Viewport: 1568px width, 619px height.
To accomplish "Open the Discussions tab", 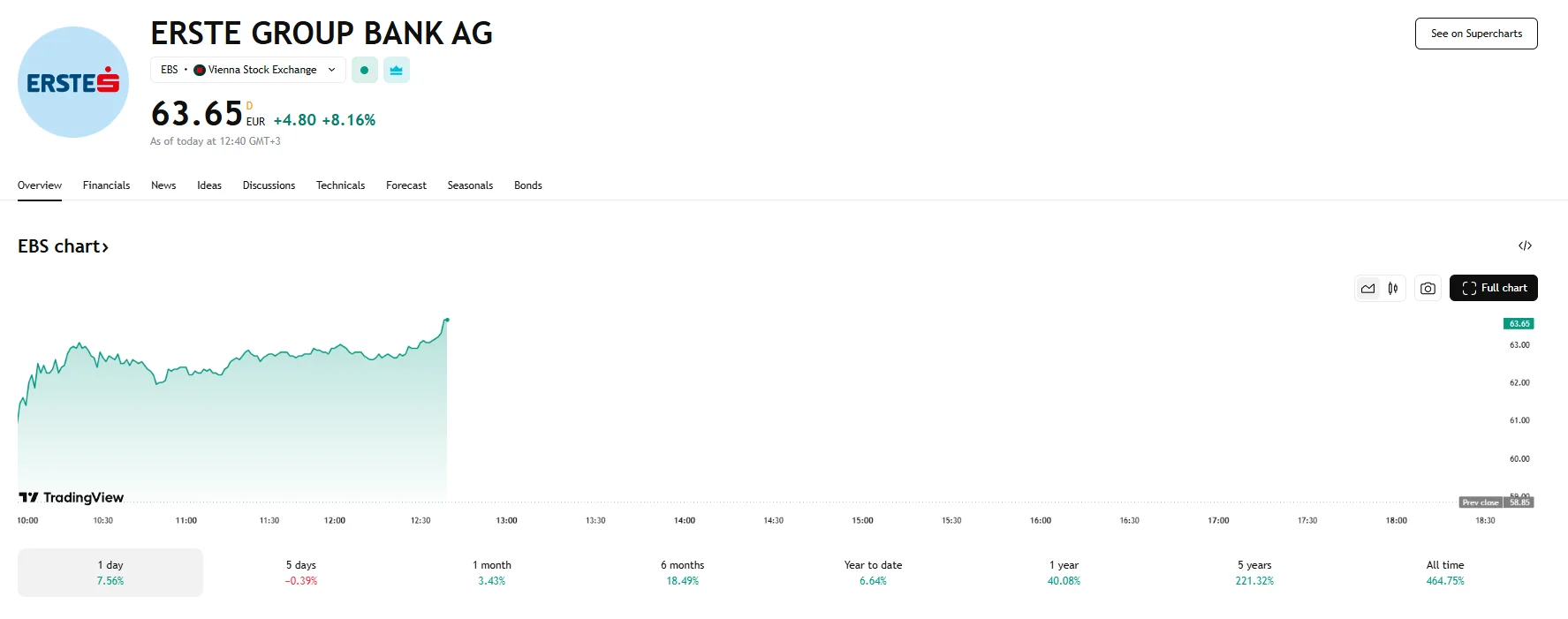I will [269, 185].
